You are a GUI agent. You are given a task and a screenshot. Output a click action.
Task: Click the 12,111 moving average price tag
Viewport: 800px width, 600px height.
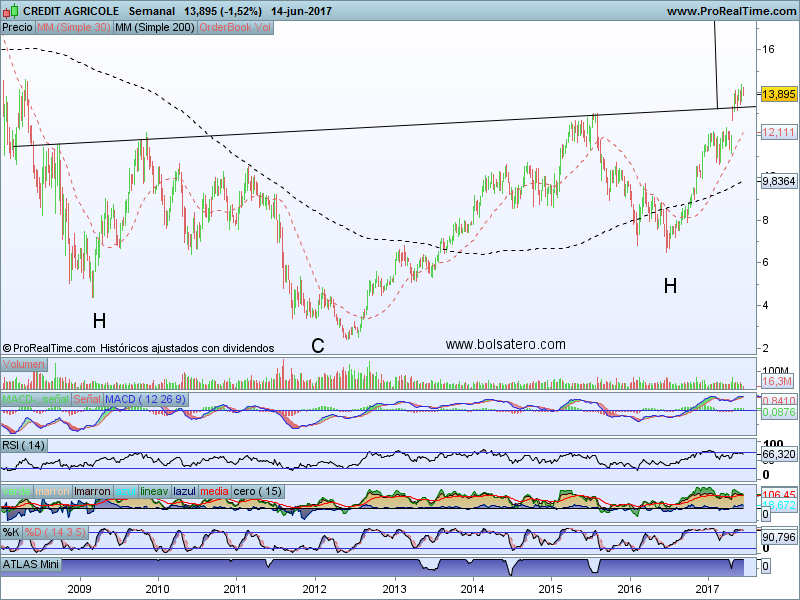tap(778, 132)
